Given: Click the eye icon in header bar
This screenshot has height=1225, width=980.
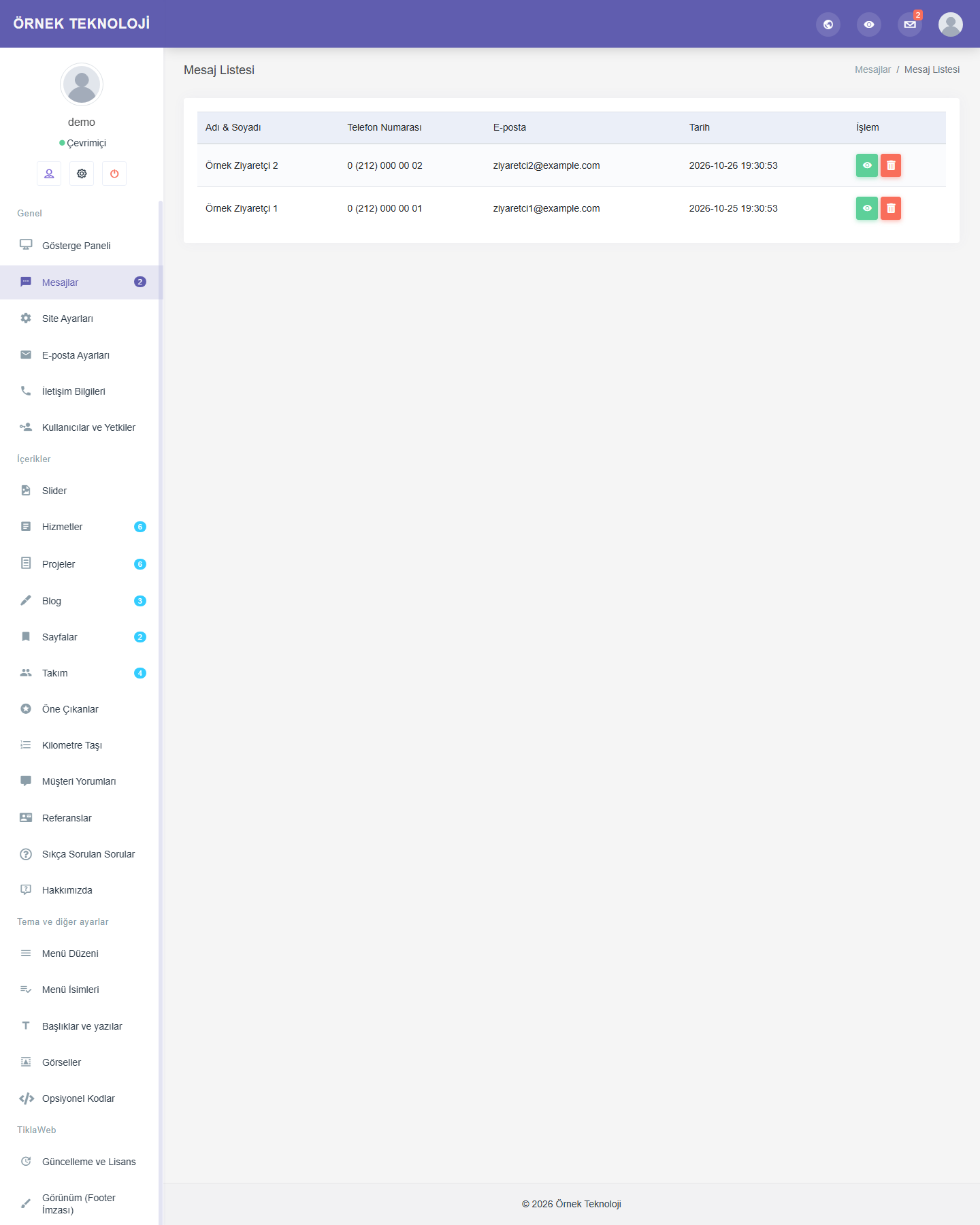Looking at the screenshot, I should pos(869,24).
